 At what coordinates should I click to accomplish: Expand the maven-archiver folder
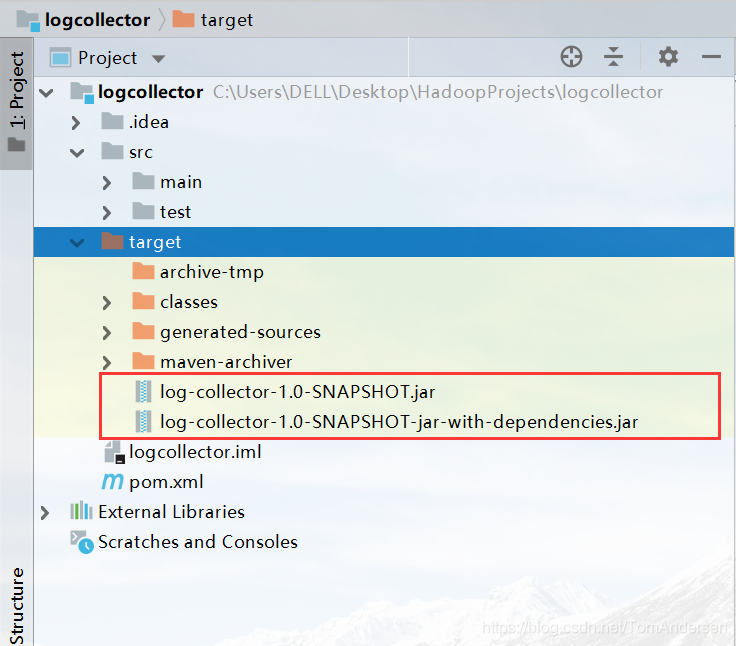107,362
